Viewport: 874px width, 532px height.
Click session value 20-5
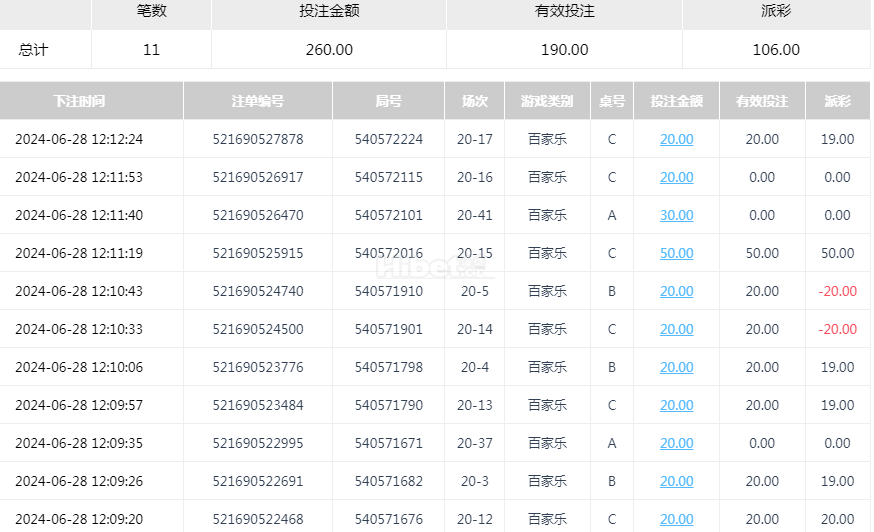(474, 291)
